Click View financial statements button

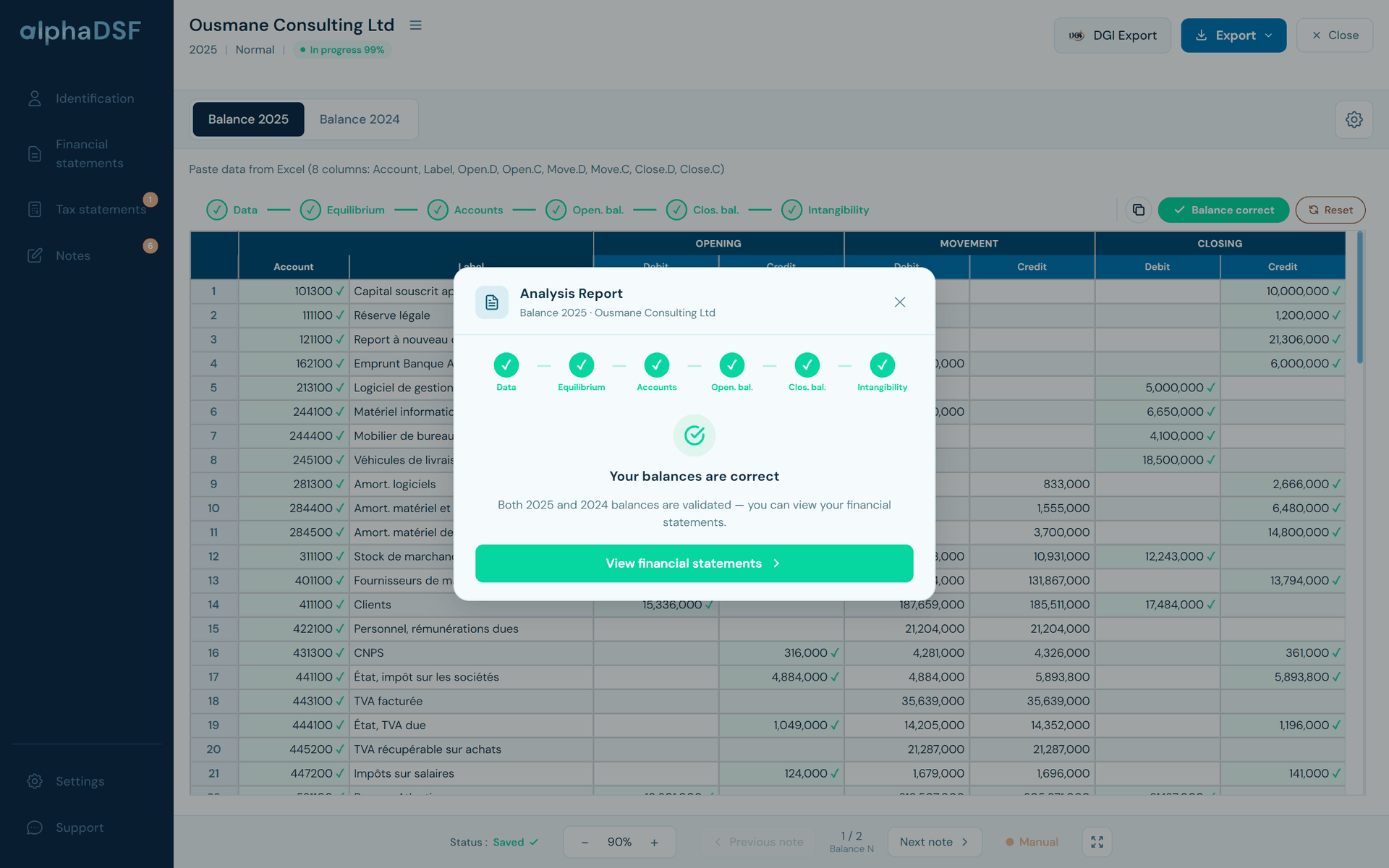pyautogui.click(x=694, y=563)
